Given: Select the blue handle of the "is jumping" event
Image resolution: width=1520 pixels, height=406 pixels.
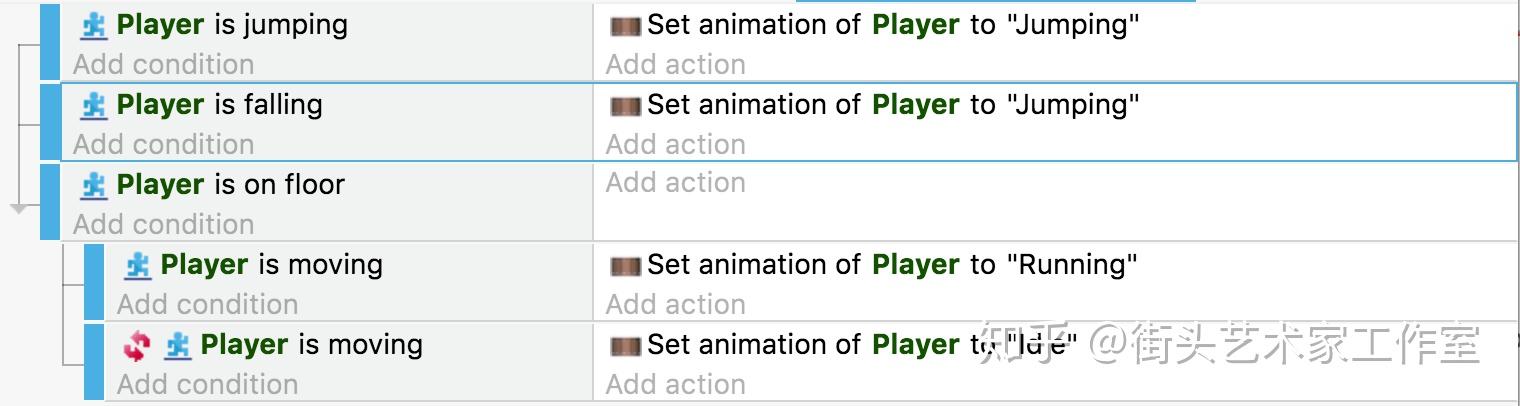Looking at the screenshot, I should pyautogui.click(x=50, y=40).
